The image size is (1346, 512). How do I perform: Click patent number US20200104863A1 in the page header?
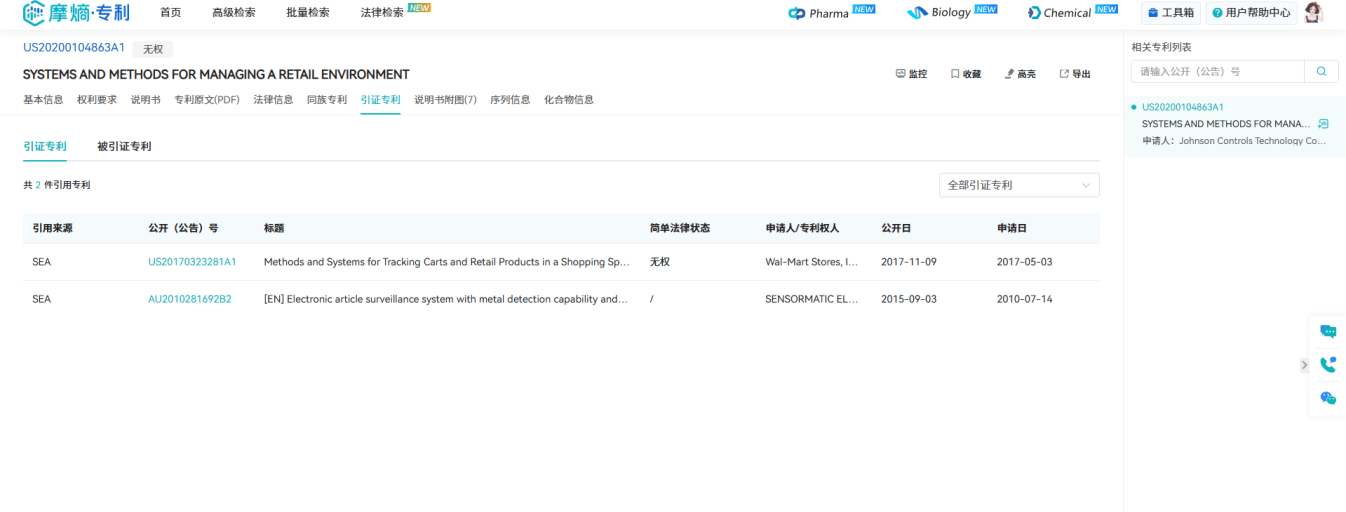[74, 48]
